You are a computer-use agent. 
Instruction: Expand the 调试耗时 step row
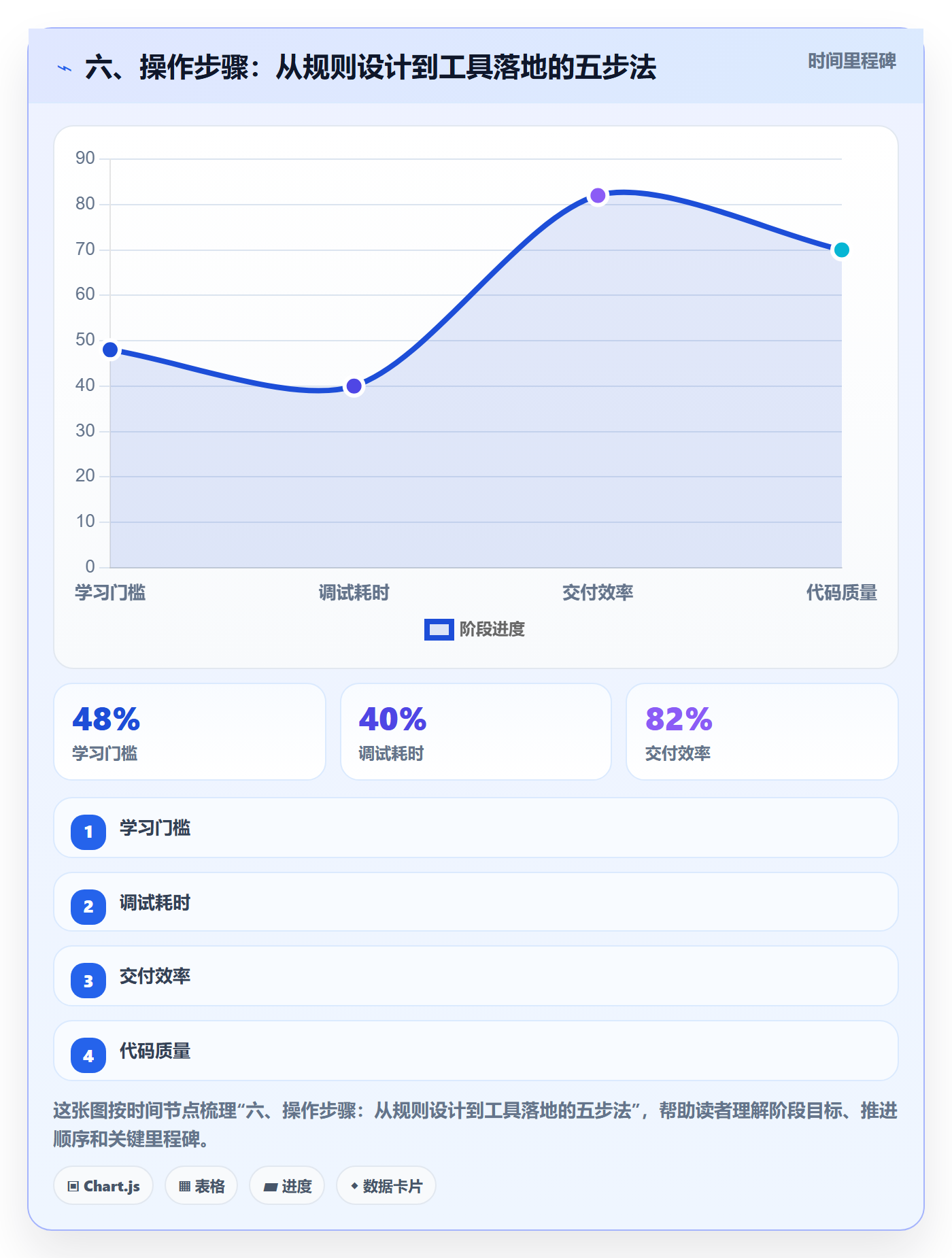[476, 902]
